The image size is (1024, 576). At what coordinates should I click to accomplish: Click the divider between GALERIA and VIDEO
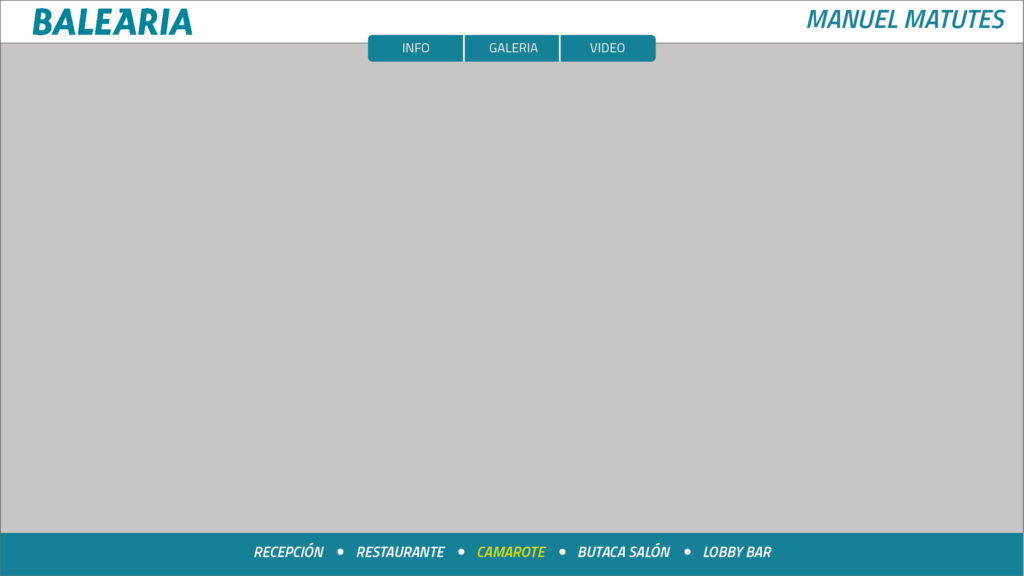pyautogui.click(x=560, y=48)
